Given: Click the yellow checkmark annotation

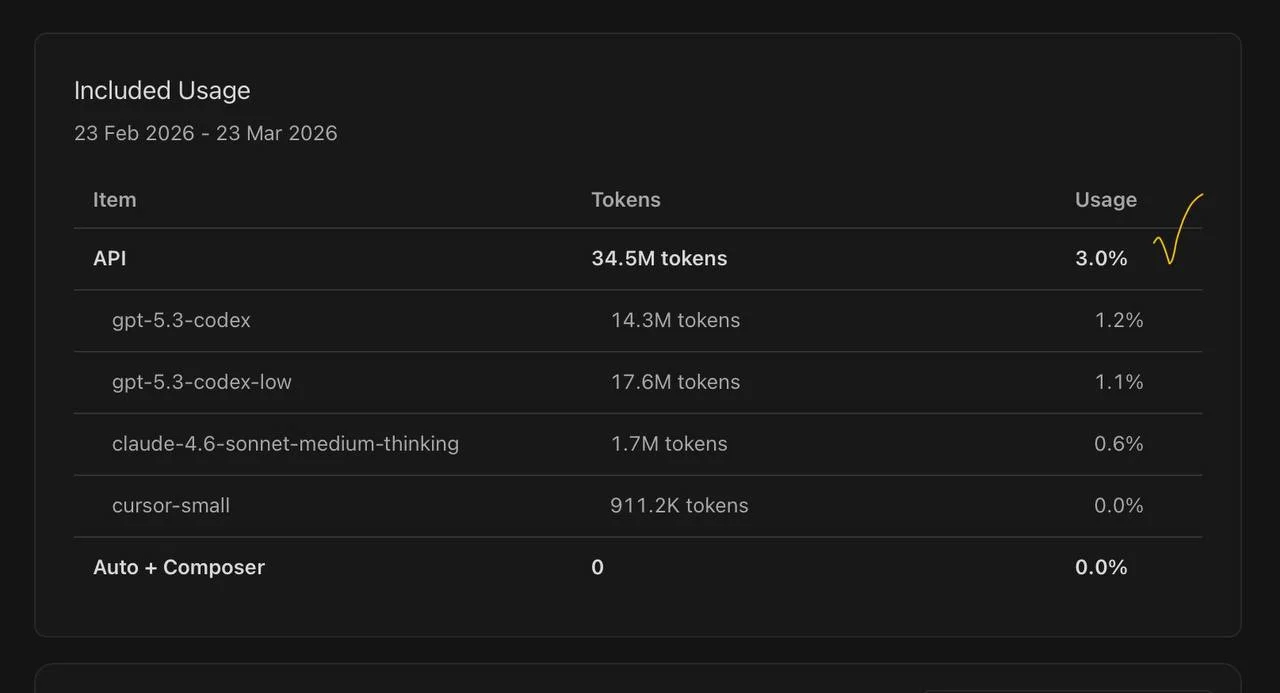Looking at the screenshot, I should 1175,232.
